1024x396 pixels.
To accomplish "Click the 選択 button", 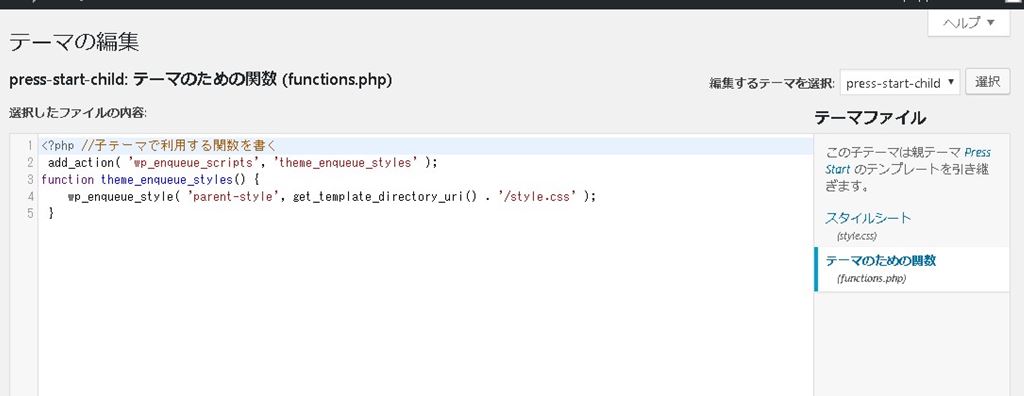I will coord(987,82).
